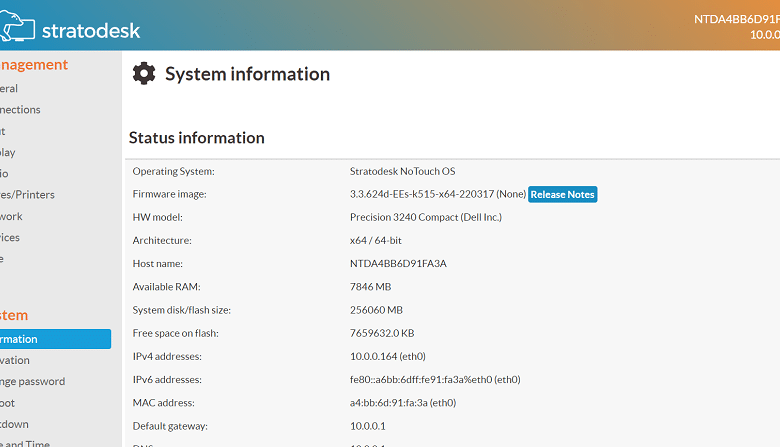Click the host name value NTDA4BB6D91FA3A

(x=398, y=264)
